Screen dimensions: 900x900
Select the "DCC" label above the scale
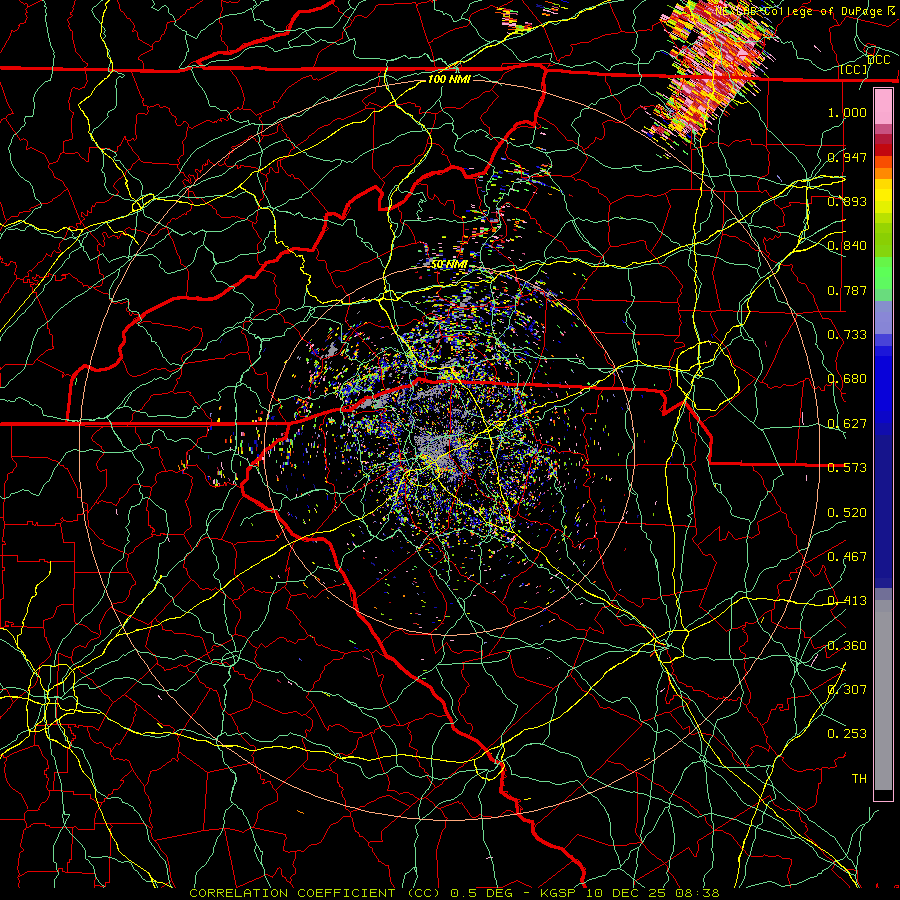coord(878,60)
